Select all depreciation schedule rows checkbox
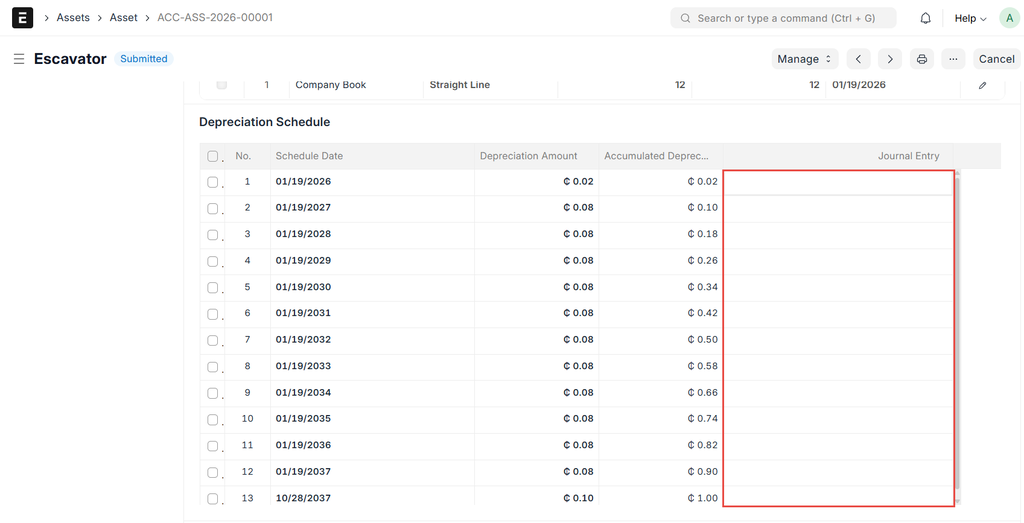The height and width of the screenshot is (523, 1024). [x=212, y=156]
